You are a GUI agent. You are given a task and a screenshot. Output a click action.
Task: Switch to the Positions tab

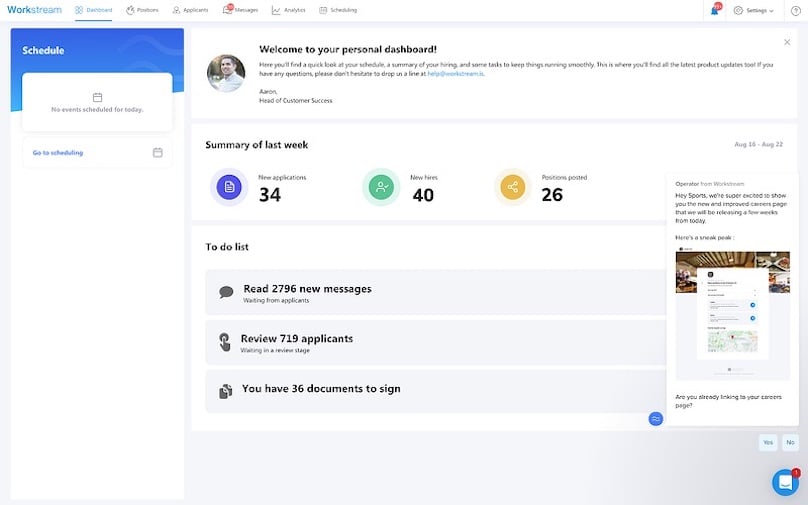coord(142,10)
